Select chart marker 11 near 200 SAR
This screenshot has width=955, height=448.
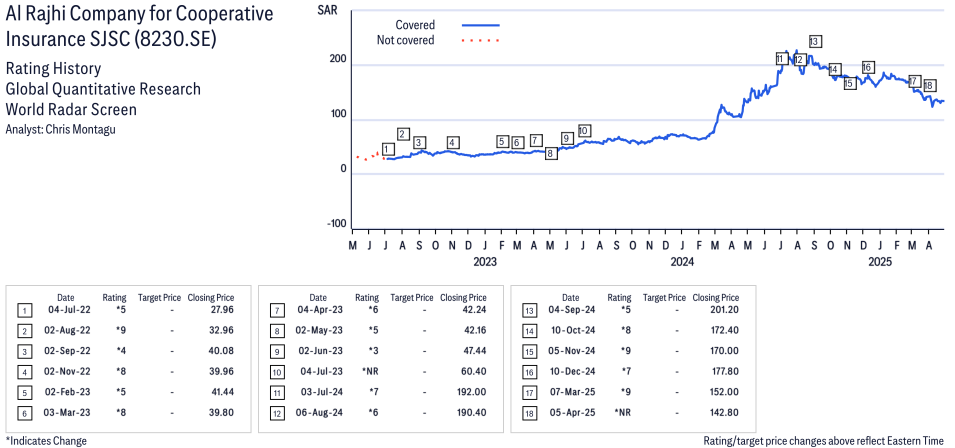click(782, 58)
